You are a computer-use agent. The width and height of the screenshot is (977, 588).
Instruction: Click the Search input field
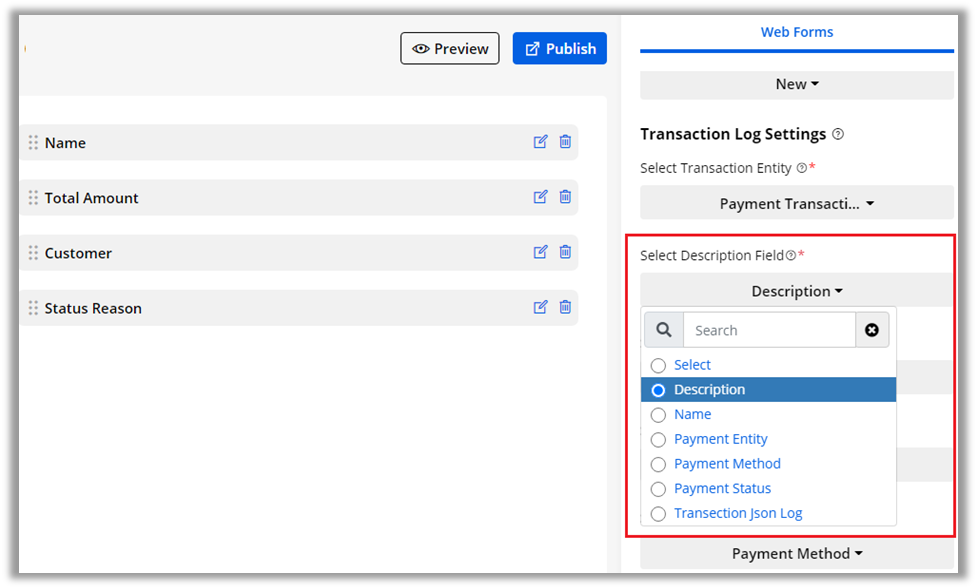pos(768,330)
